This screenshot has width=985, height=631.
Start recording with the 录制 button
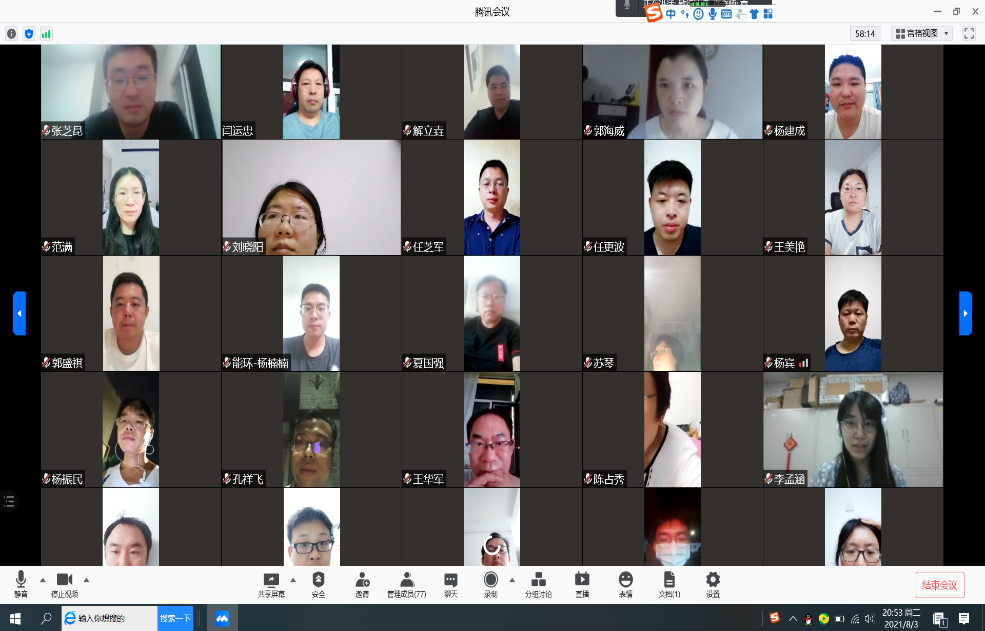click(x=491, y=582)
